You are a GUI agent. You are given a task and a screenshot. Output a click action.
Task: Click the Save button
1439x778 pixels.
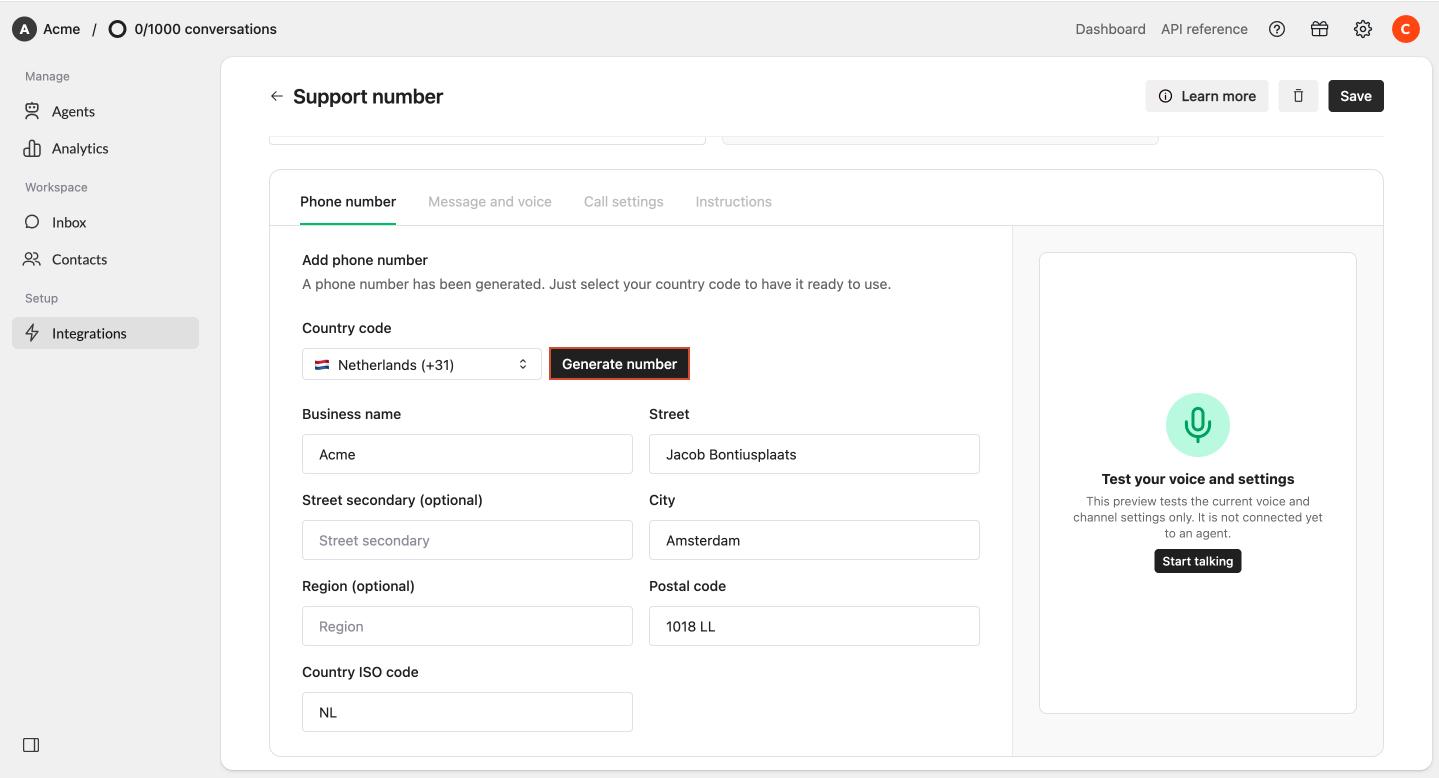click(x=1356, y=96)
